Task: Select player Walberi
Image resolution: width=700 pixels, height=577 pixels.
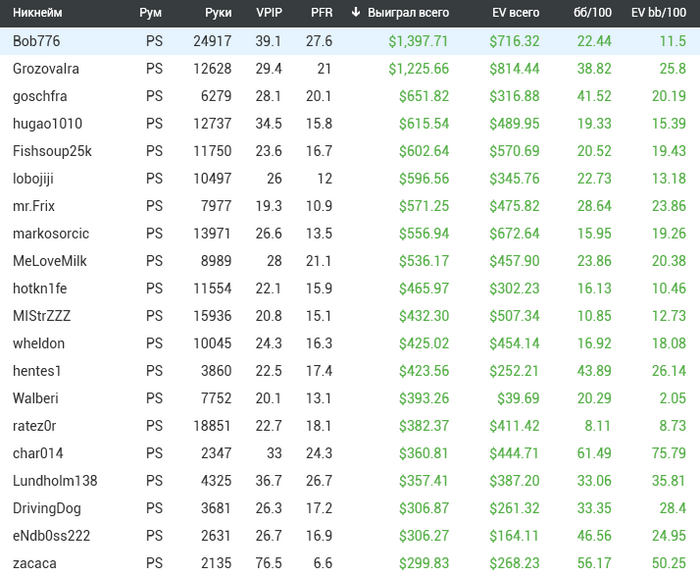Action: 35,398
